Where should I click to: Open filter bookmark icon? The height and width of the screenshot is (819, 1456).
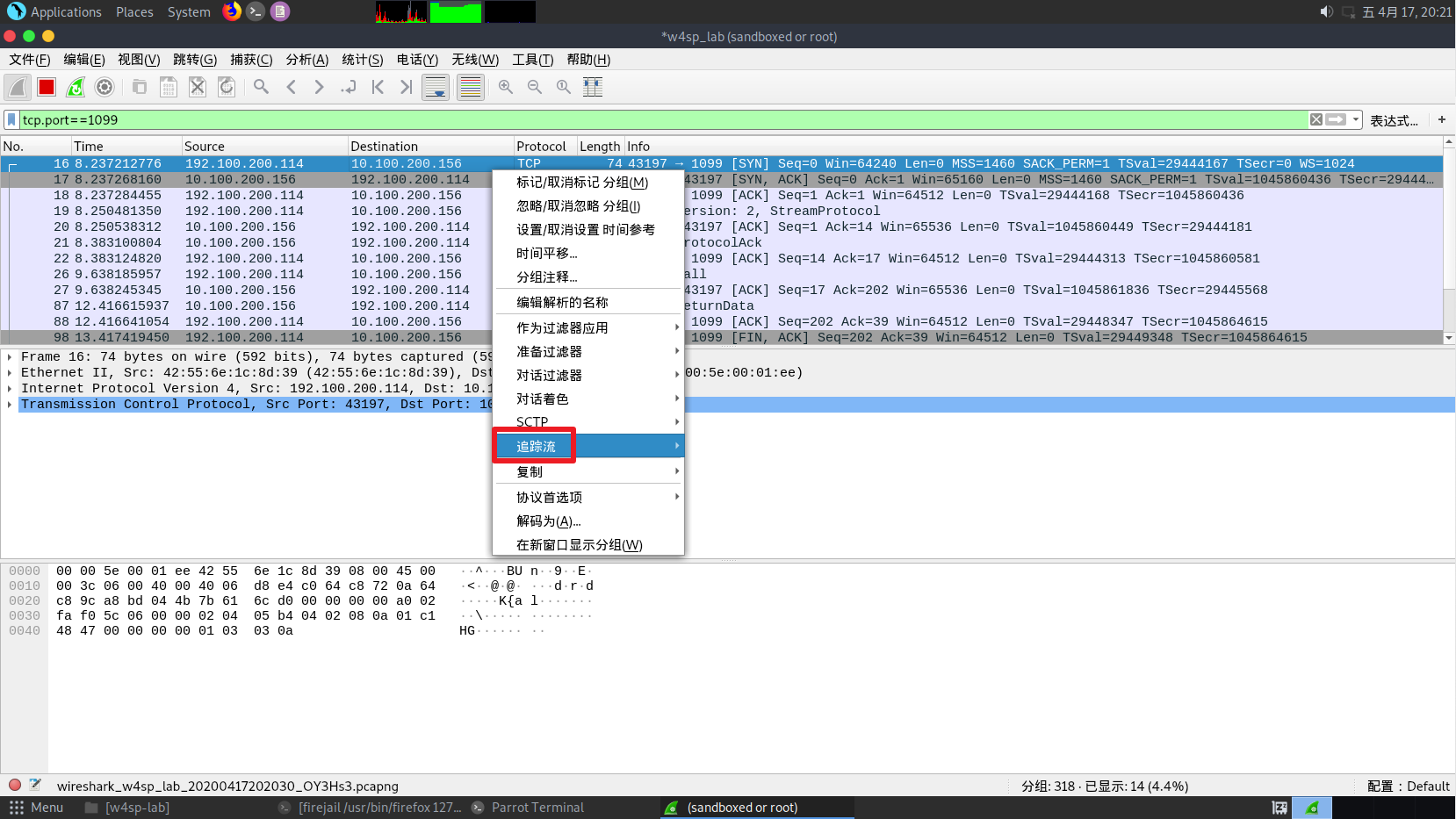11,119
